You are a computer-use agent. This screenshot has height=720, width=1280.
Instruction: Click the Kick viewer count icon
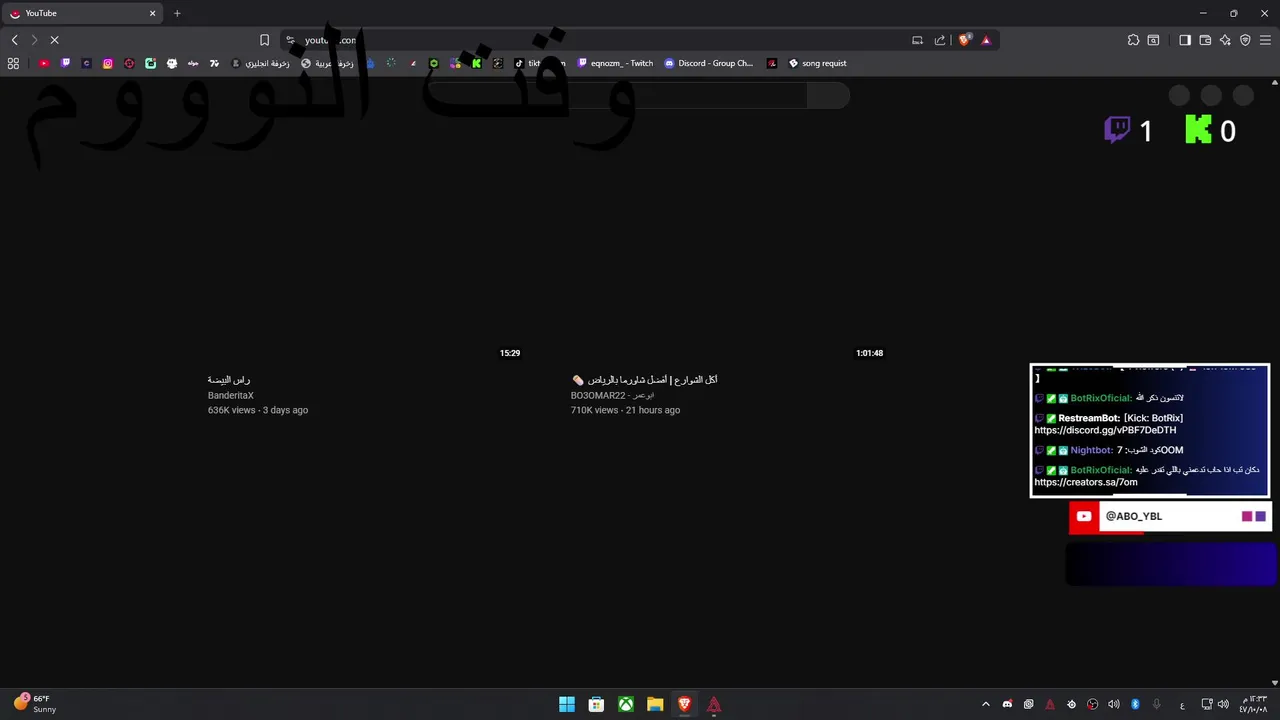coord(1198,130)
